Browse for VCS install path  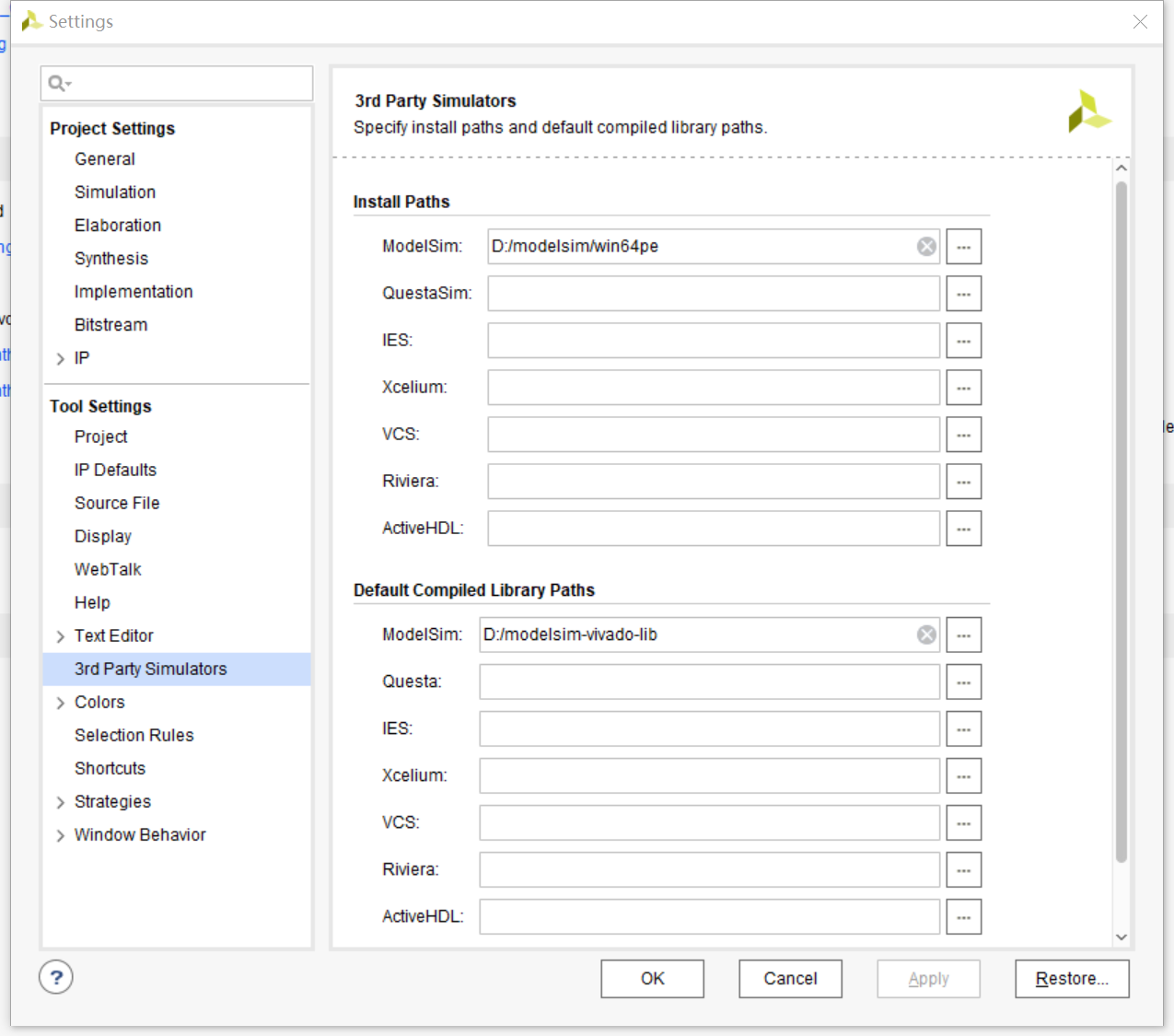(963, 435)
